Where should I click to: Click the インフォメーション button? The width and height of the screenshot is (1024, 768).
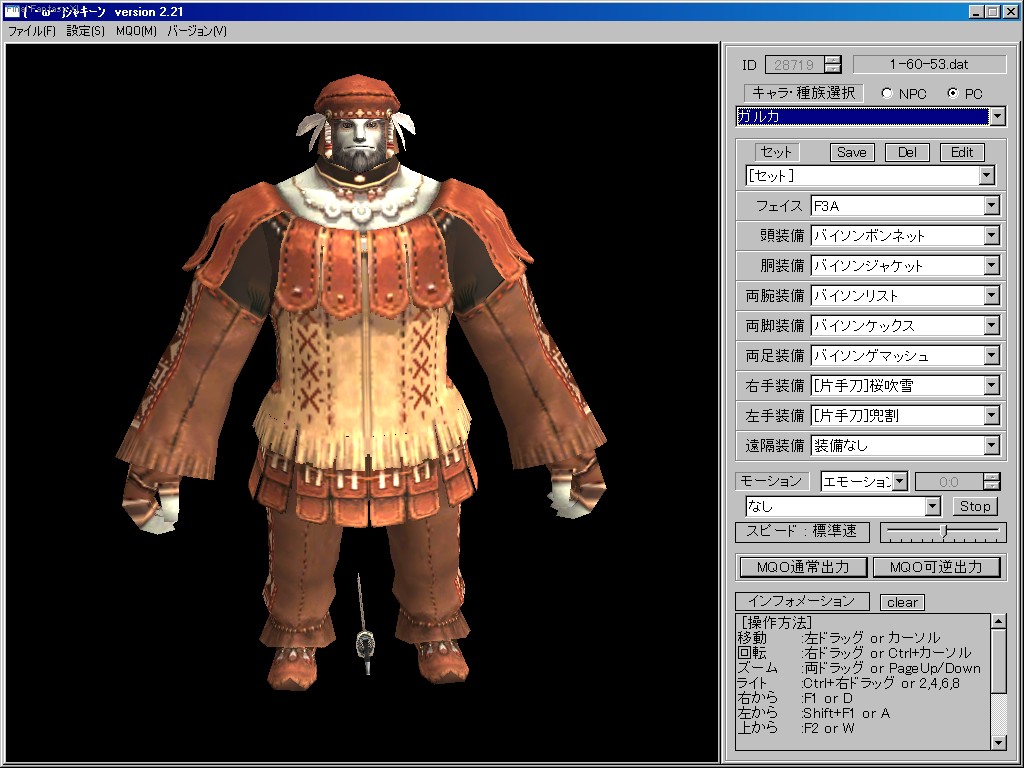coord(802,601)
